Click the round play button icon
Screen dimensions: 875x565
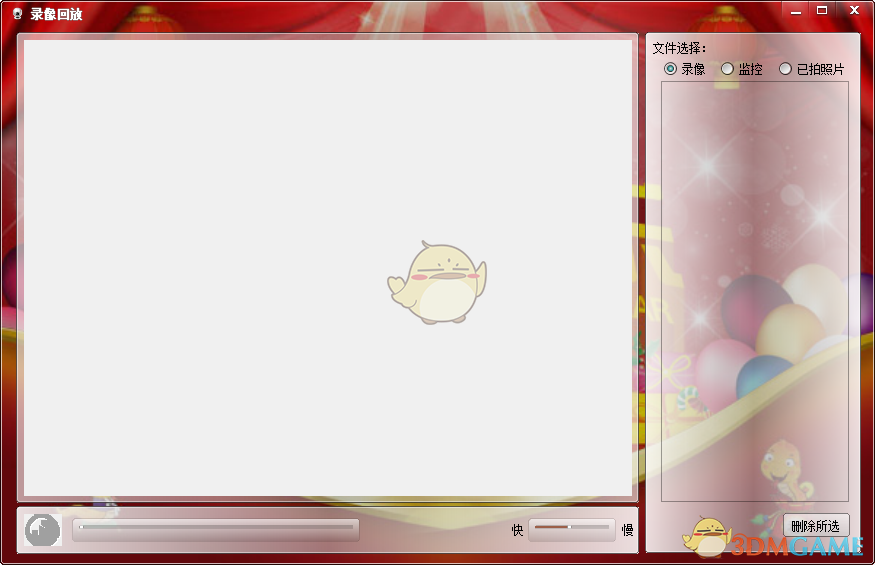click(42, 530)
